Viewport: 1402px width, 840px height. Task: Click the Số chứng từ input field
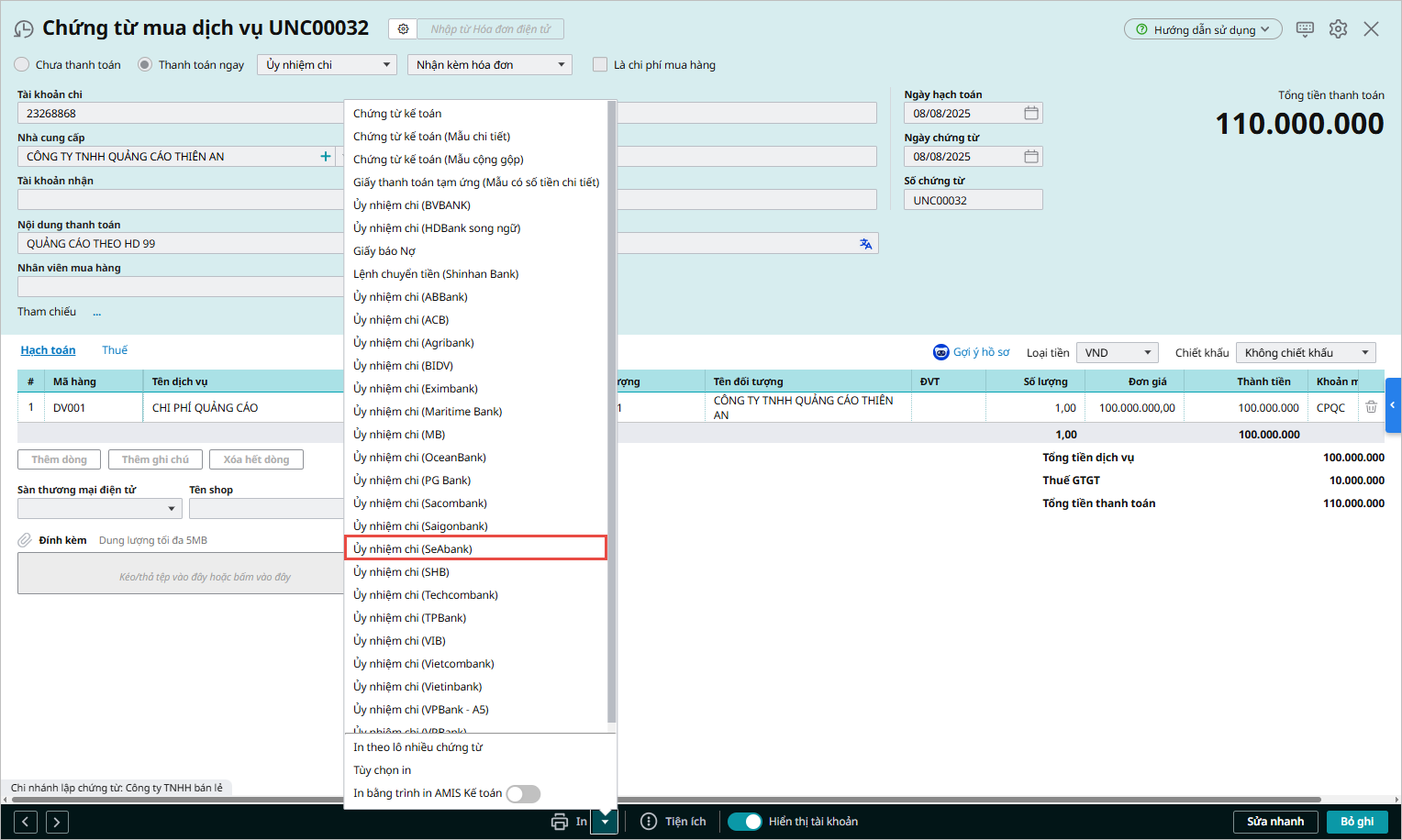[x=973, y=200]
